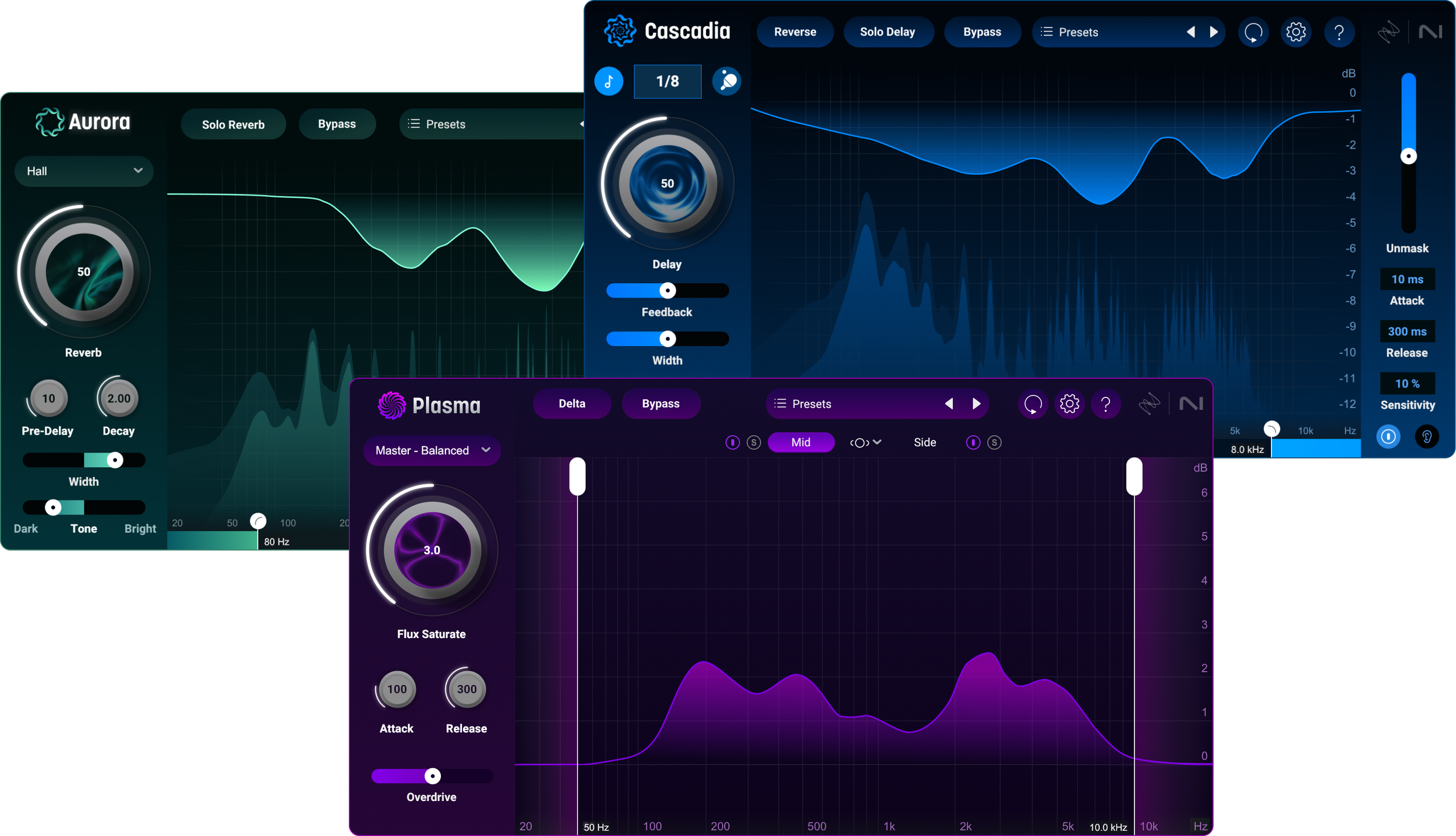Click the 1/8 delay time field

coord(667,81)
